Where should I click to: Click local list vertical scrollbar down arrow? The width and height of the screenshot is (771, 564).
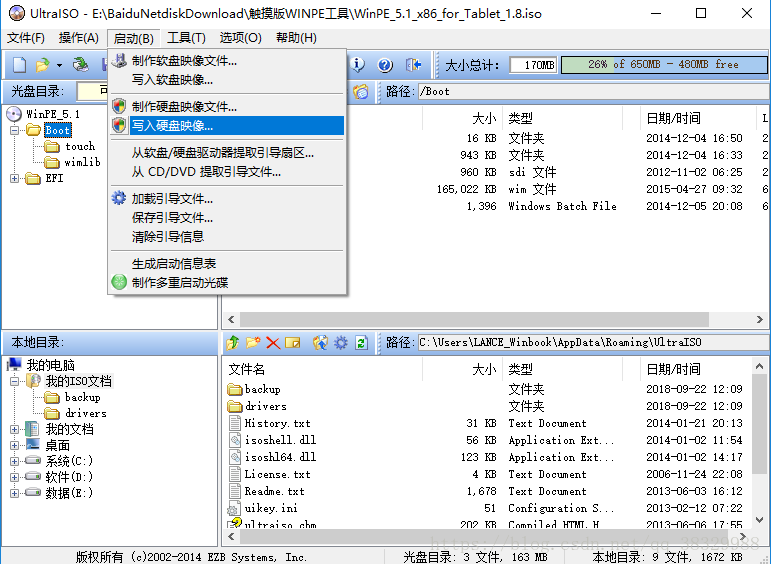pos(759,520)
